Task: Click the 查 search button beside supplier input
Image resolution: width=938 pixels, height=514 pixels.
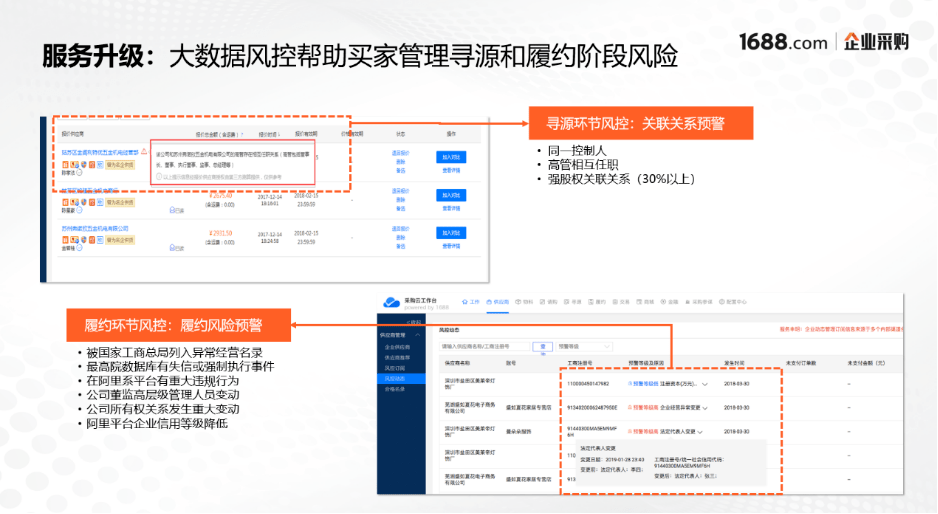Action: click(543, 346)
